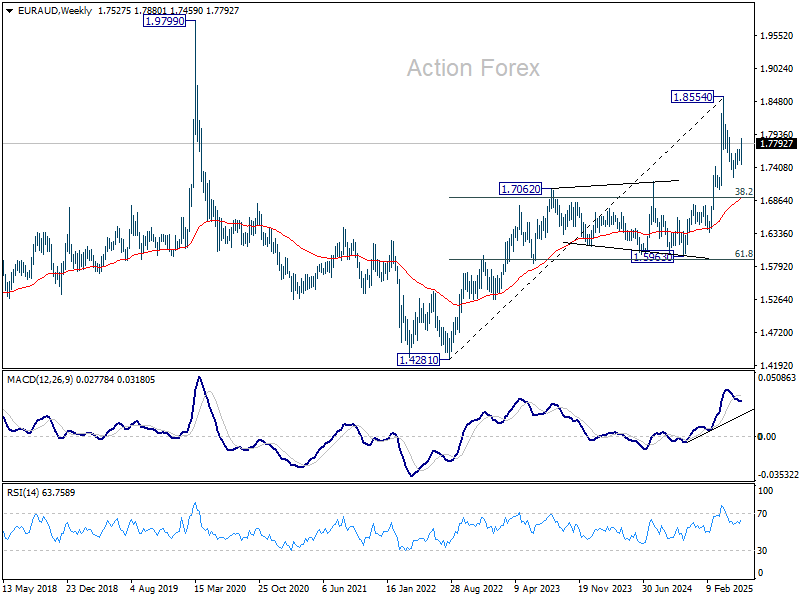Click the 4 Aug 2019 date label
800x600 pixels.
tap(154, 588)
